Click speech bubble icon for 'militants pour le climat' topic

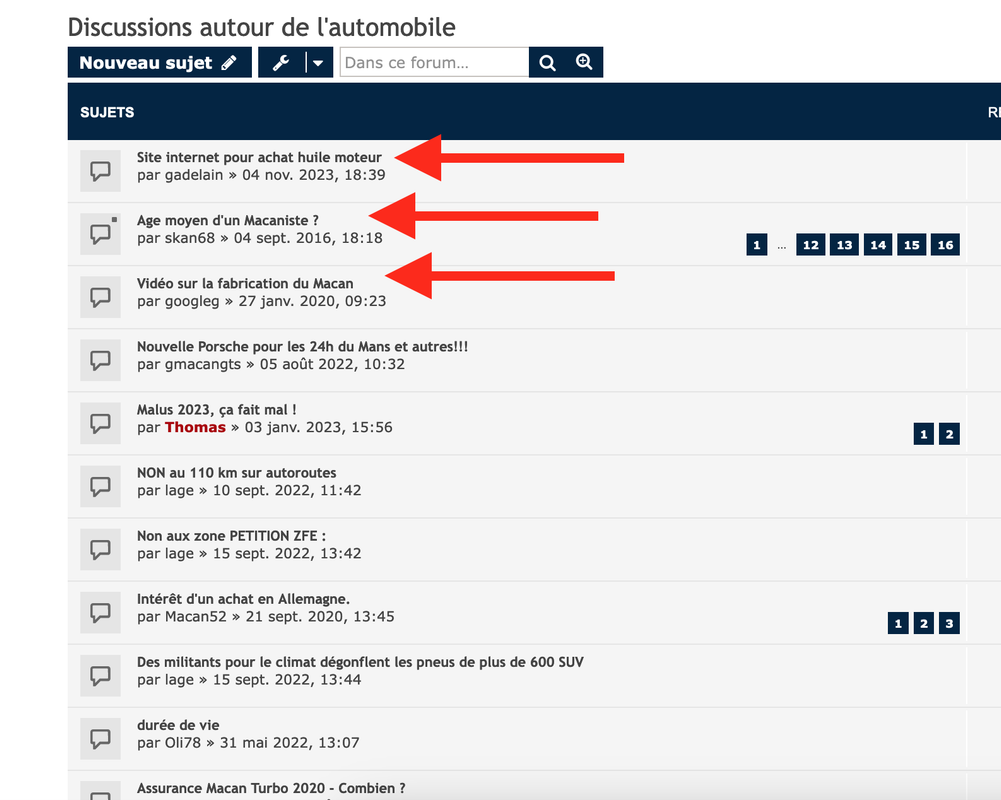100,675
